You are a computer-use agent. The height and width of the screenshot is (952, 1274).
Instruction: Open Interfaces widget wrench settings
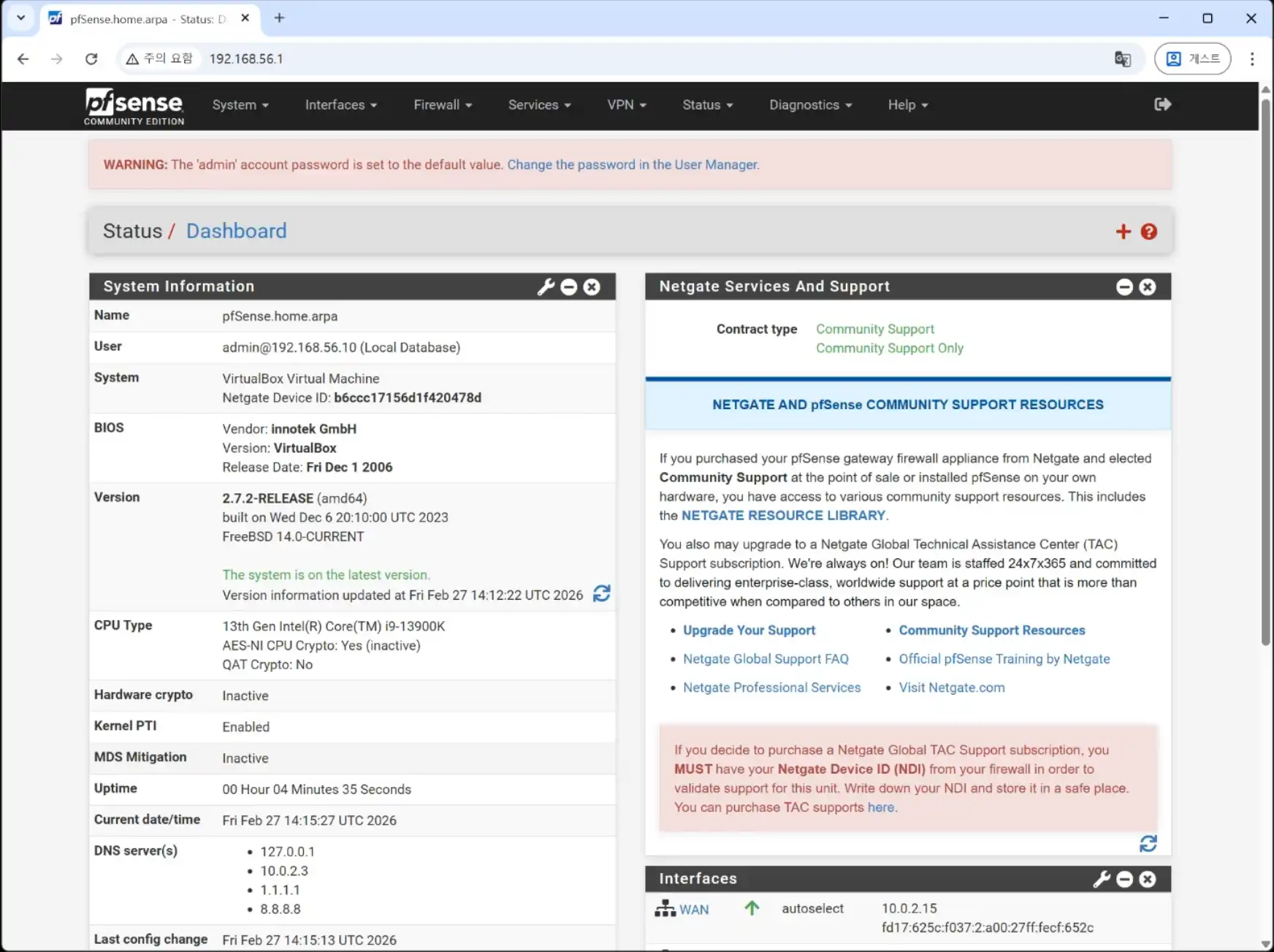(1102, 879)
